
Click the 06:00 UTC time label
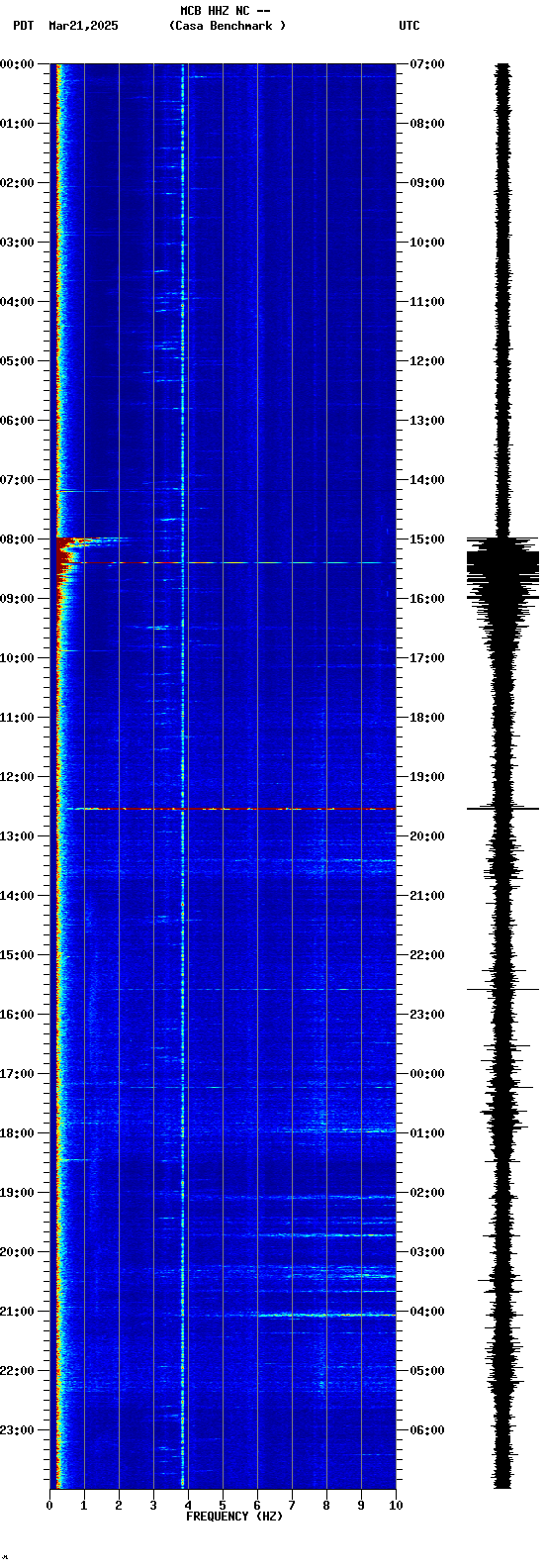pyautogui.click(x=427, y=1430)
